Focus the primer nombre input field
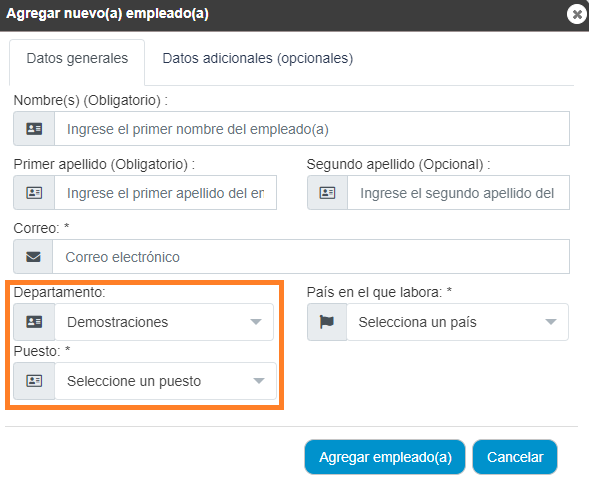 [312, 129]
